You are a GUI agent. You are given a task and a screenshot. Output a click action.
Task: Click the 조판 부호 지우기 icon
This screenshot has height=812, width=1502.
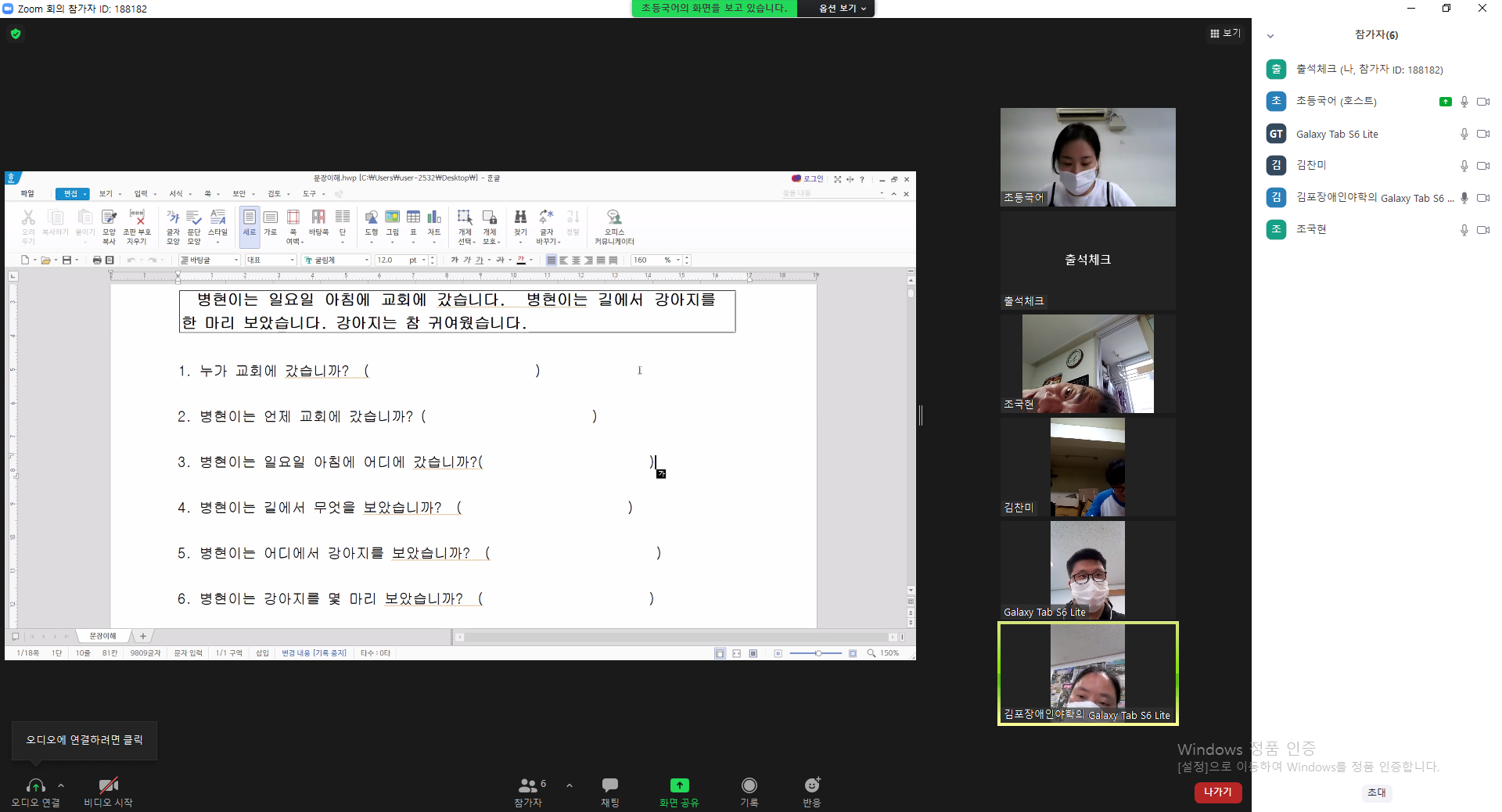tap(137, 227)
